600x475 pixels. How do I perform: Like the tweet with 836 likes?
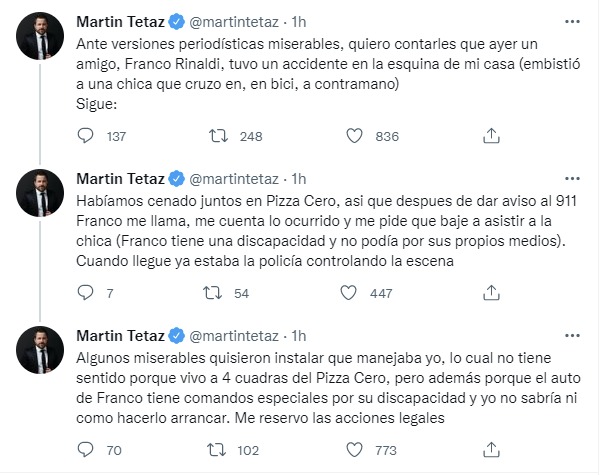[356, 136]
